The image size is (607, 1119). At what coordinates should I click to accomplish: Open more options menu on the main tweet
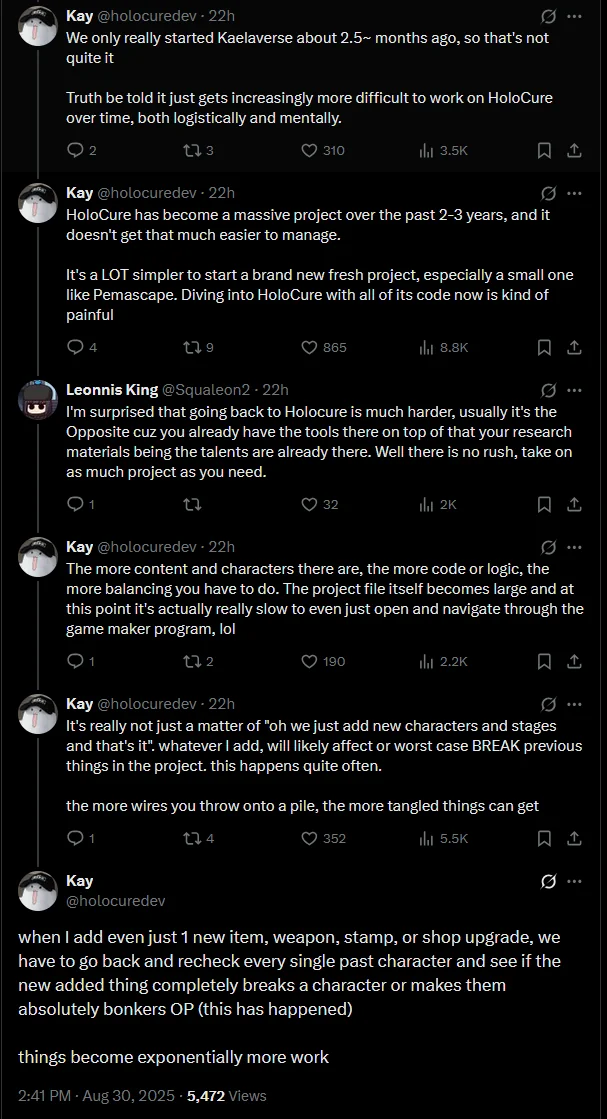click(x=574, y=881)
